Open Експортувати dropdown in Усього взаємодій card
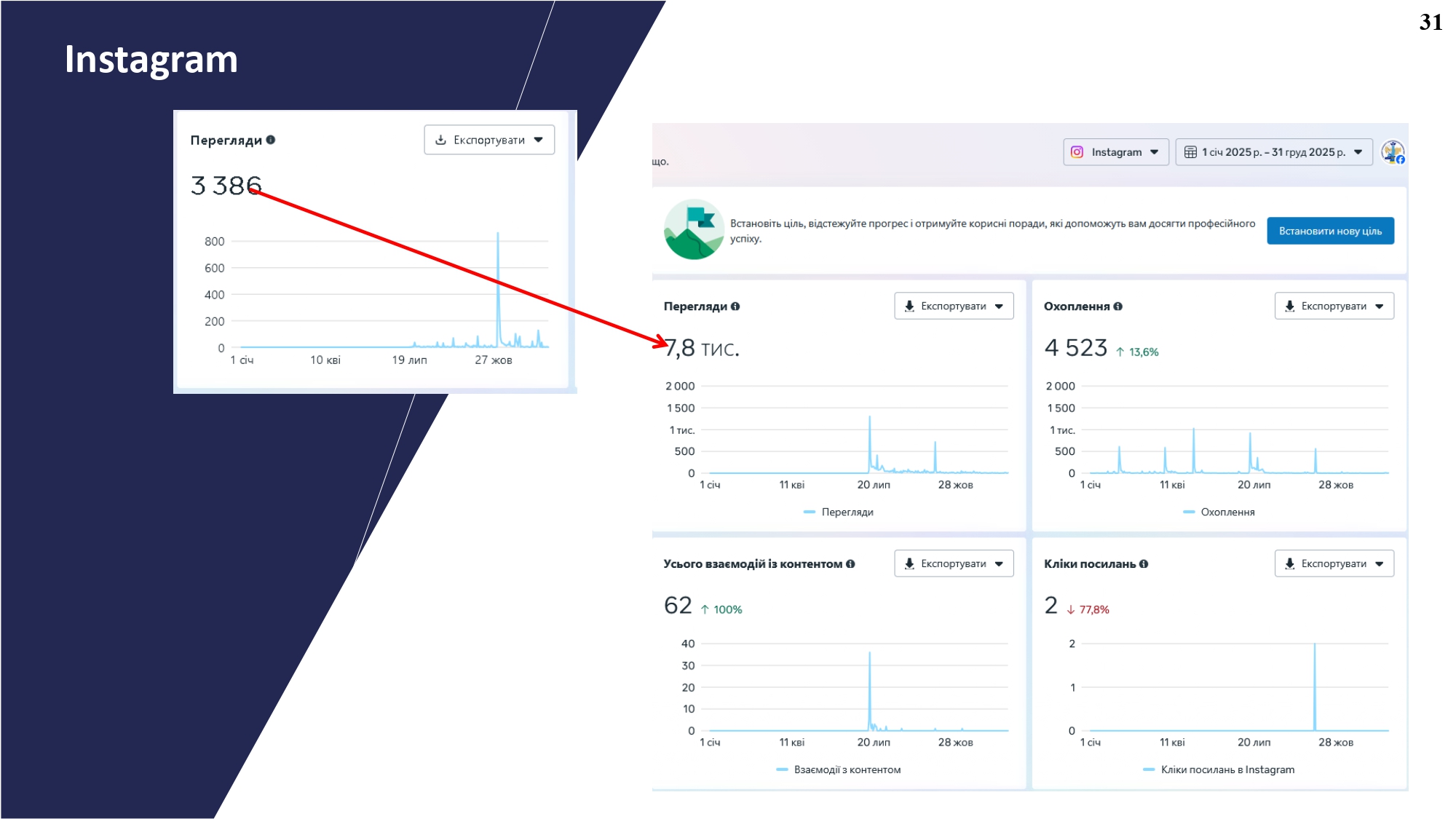 click(953, 564)
